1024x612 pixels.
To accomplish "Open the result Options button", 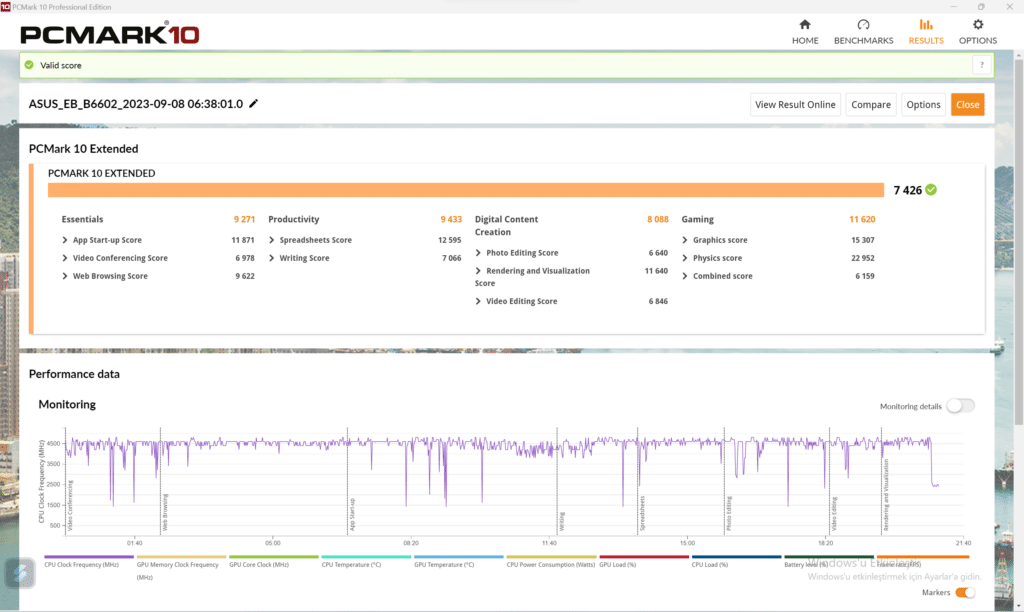I will (x=923, y=105).
